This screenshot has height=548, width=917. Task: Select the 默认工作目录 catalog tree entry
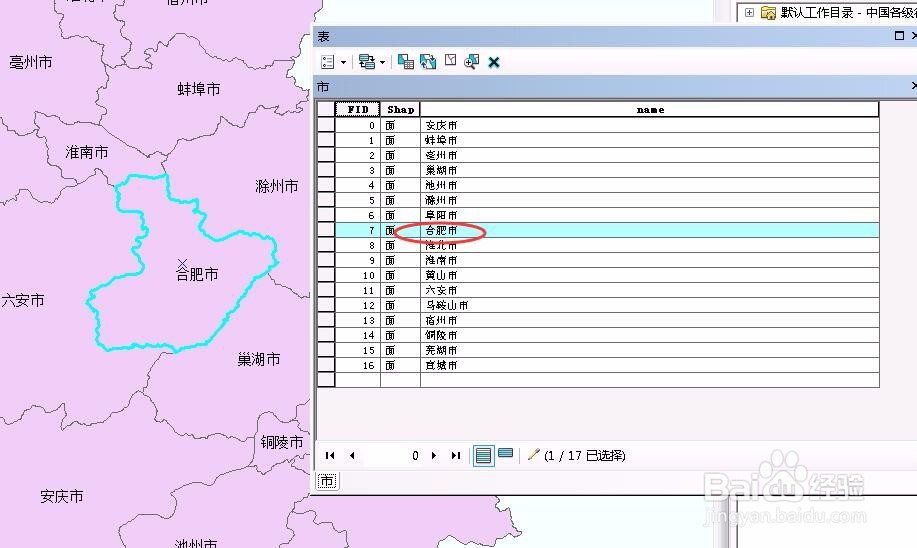(847, 12)
